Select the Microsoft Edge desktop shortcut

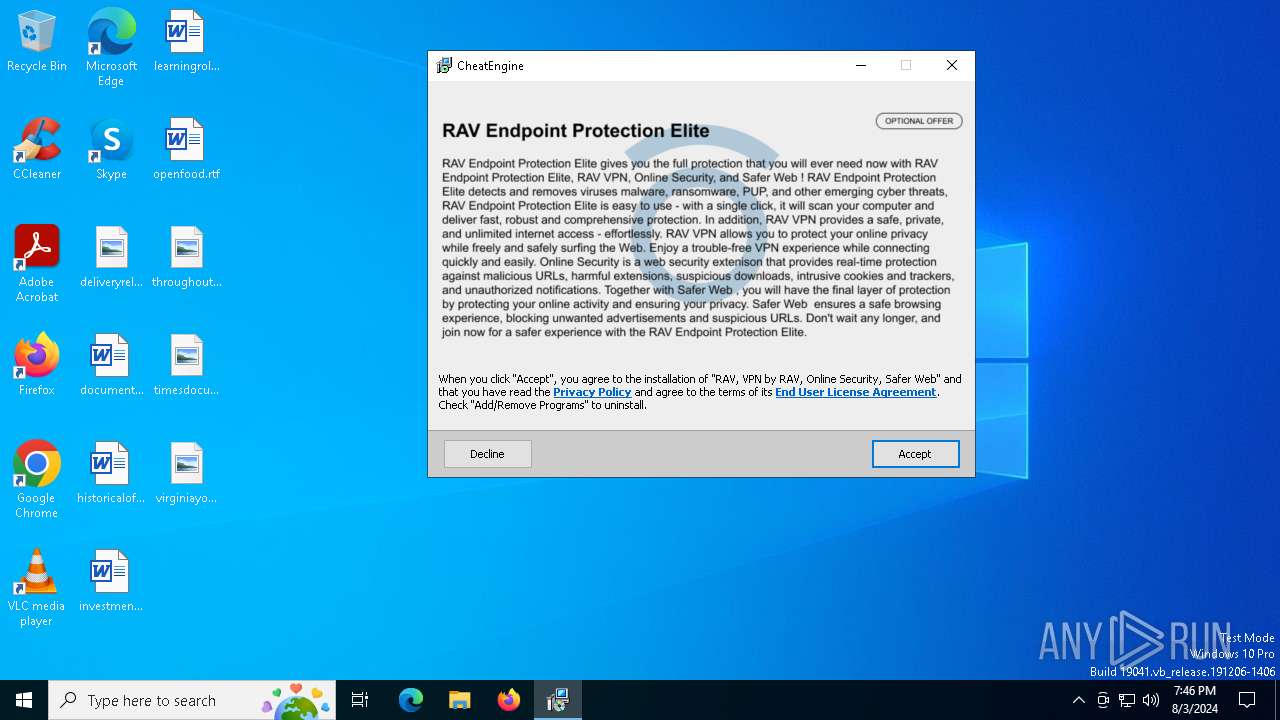[x=111, y=47]
